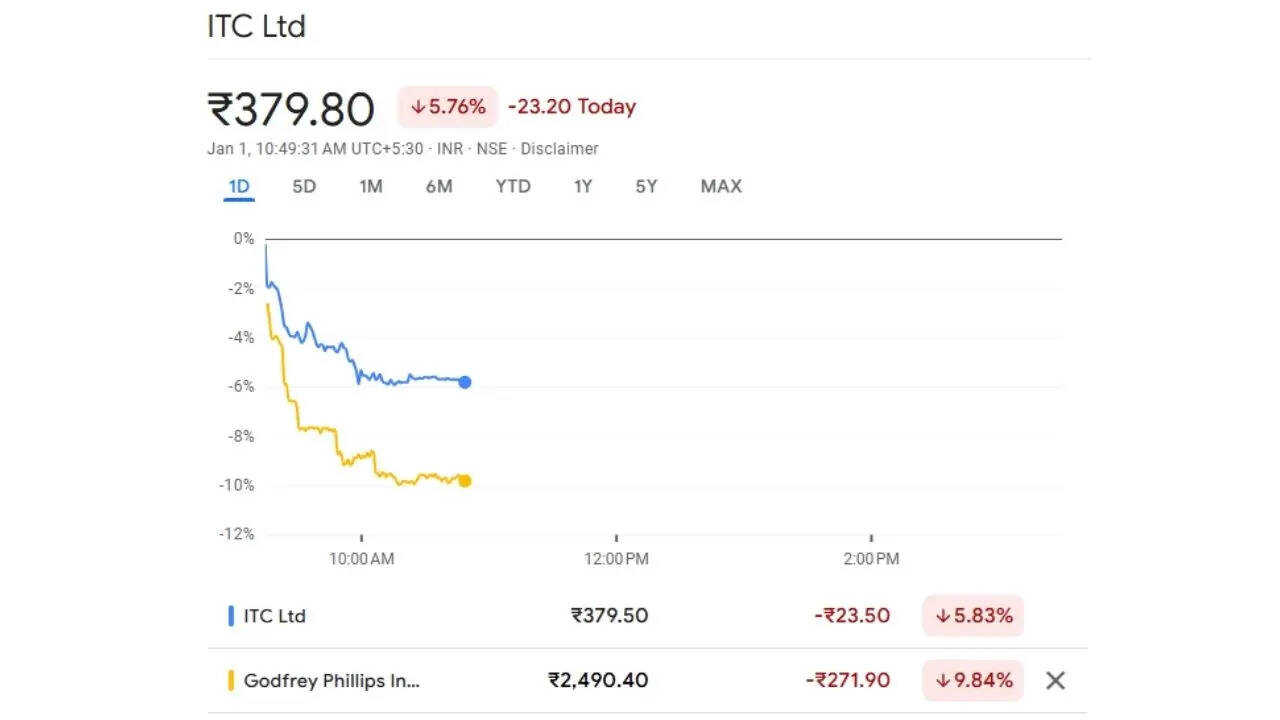Image resolution: width=1280 pixels, height=720 pixels.
Task: Click the yellow Godfrey Phillips endpoint dot
Action: [465, 481]
